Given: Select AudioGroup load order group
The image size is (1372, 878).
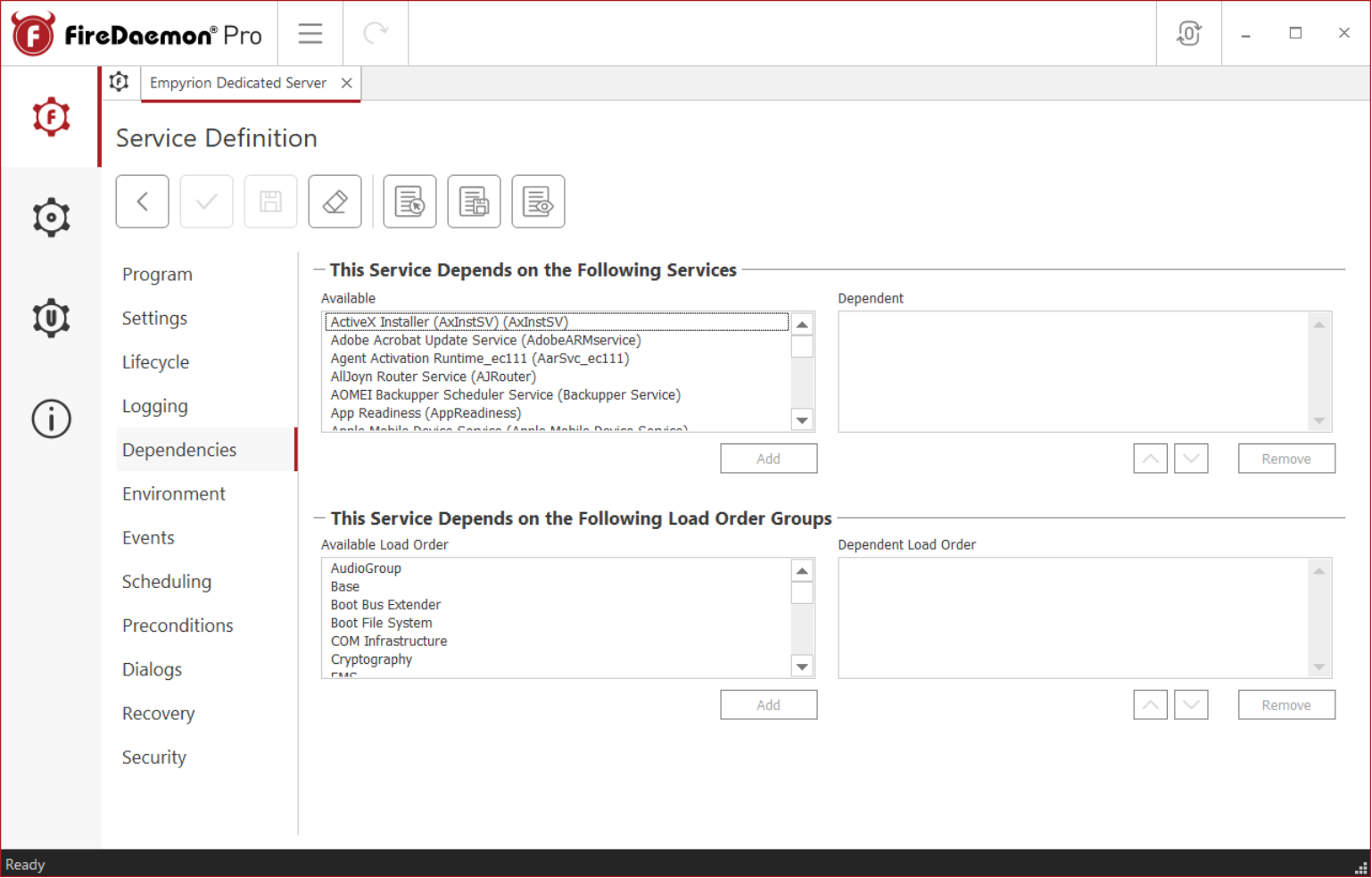Looking at the screenshot, I should [557, 568].
